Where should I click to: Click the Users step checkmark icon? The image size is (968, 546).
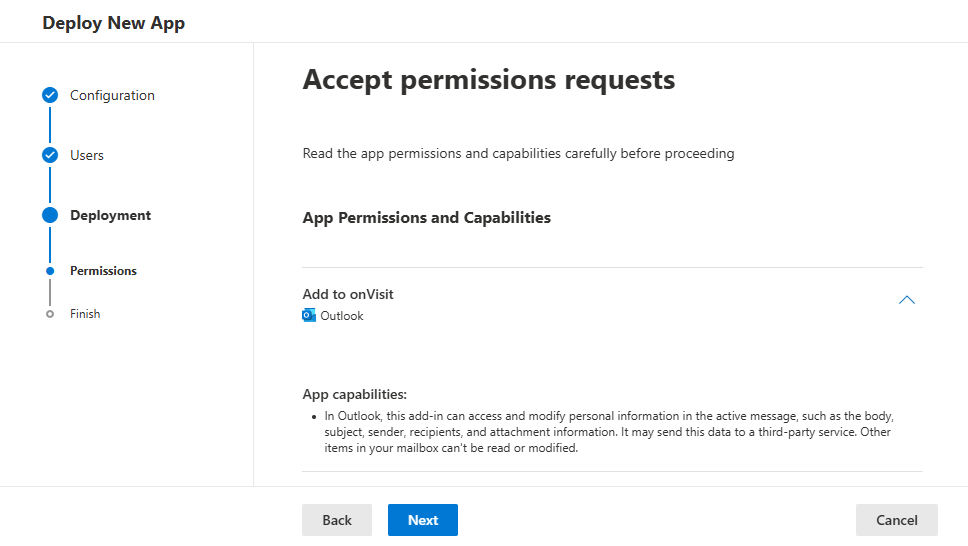coord(50,155)
